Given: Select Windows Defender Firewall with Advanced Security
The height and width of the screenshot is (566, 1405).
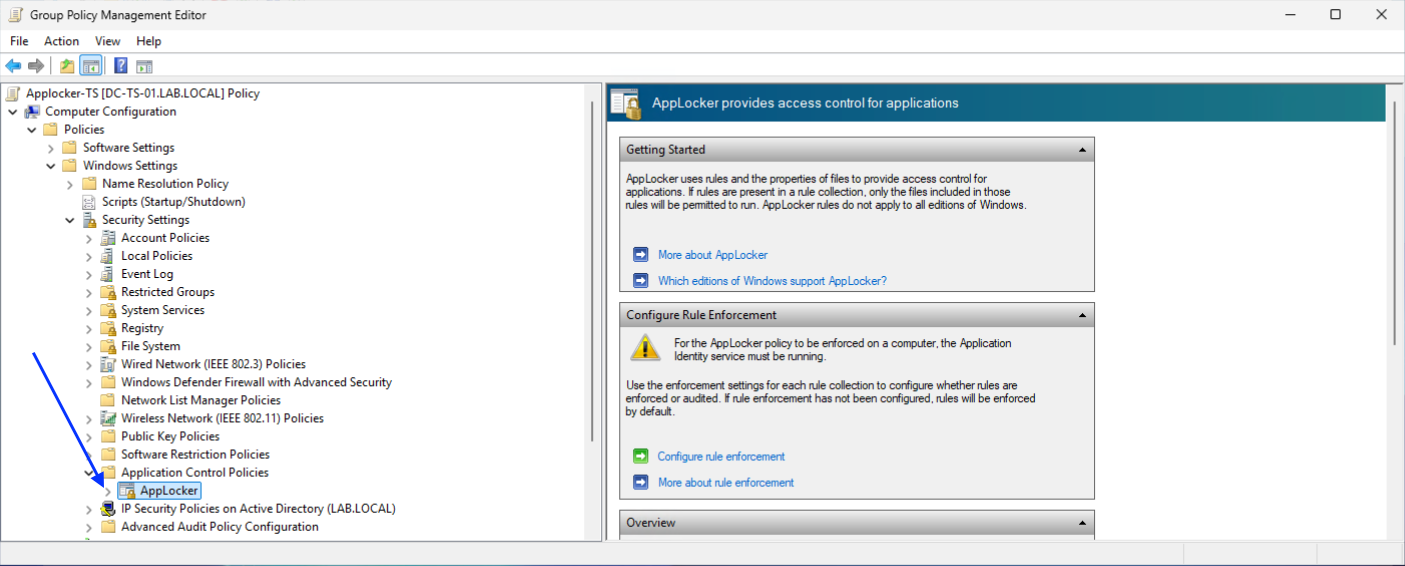Looking at the screenshot, I should click(256, 382).
